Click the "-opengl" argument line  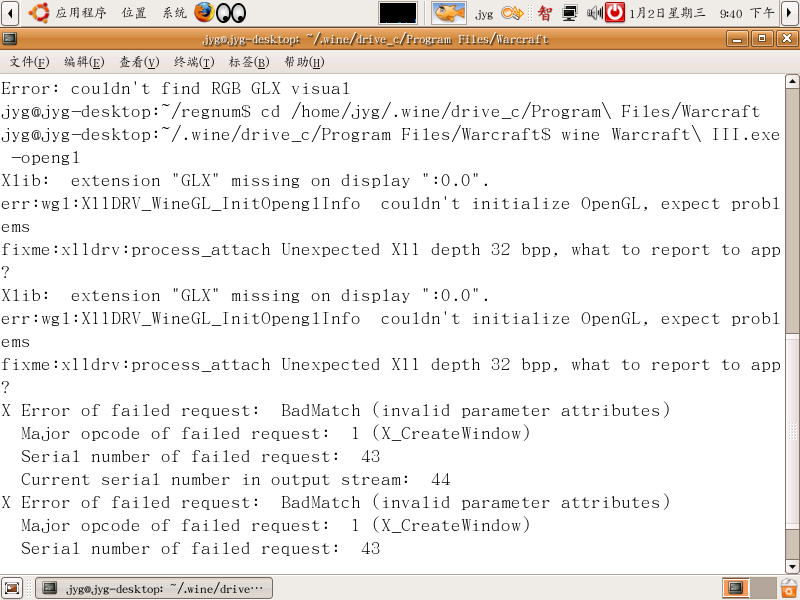(x=45, y=158)
